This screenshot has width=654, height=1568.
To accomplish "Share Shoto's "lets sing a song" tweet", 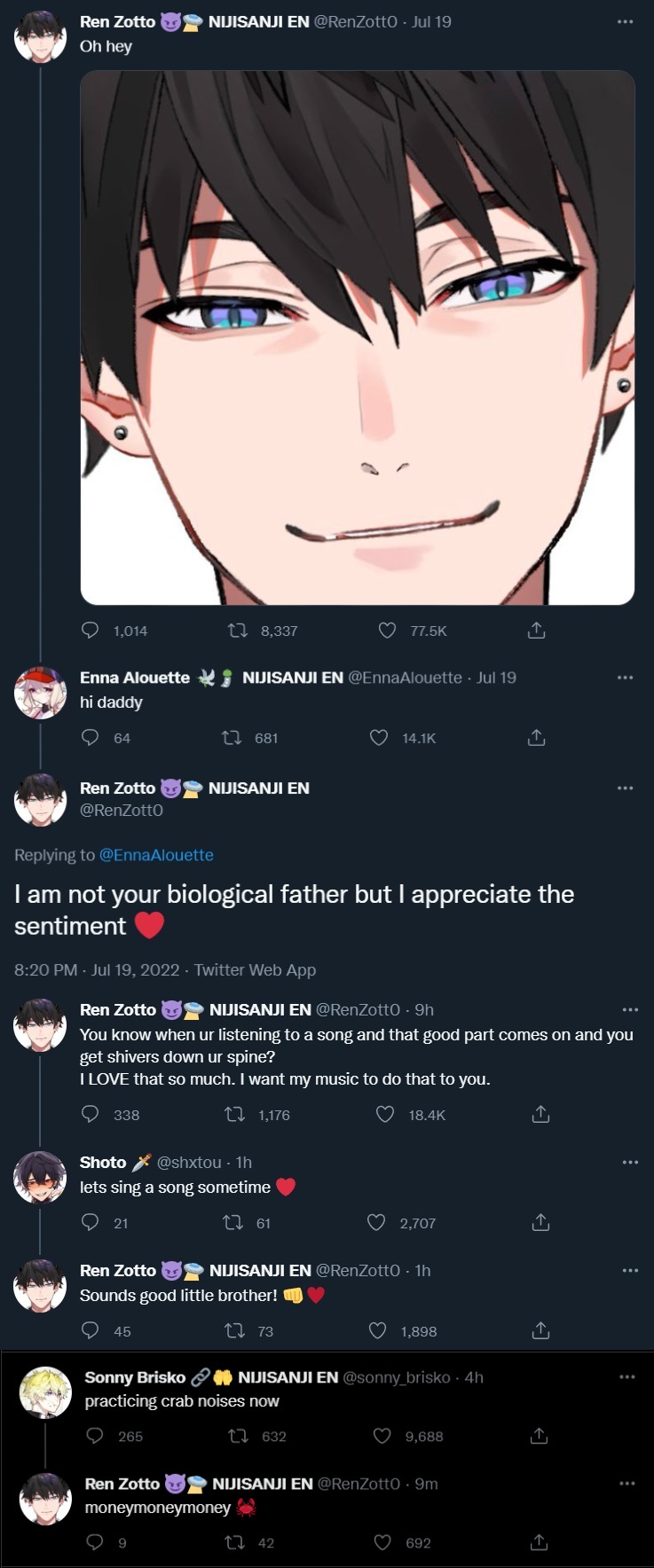I will [540, 1223].
